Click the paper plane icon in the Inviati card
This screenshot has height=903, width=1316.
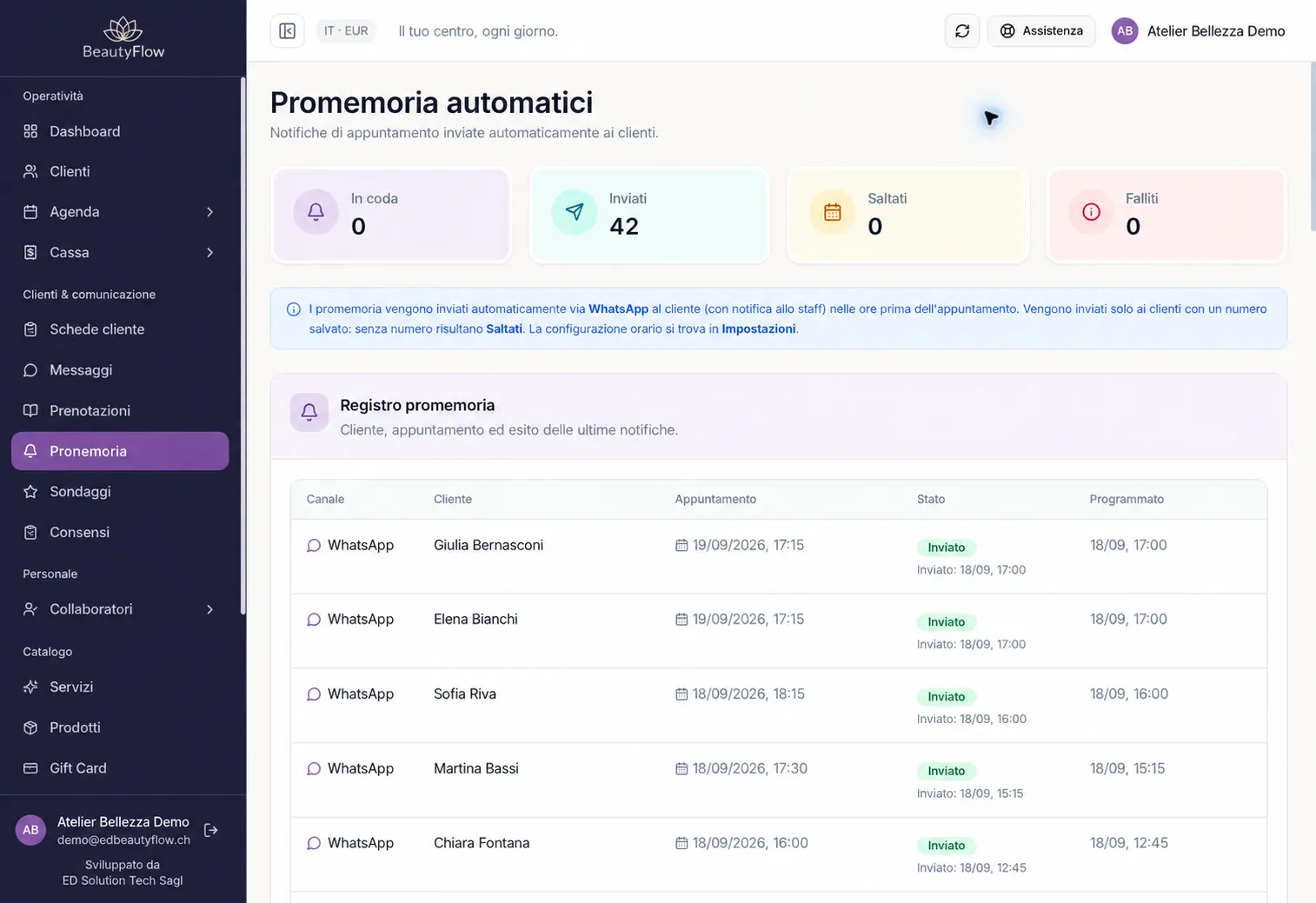coord(574,211)
